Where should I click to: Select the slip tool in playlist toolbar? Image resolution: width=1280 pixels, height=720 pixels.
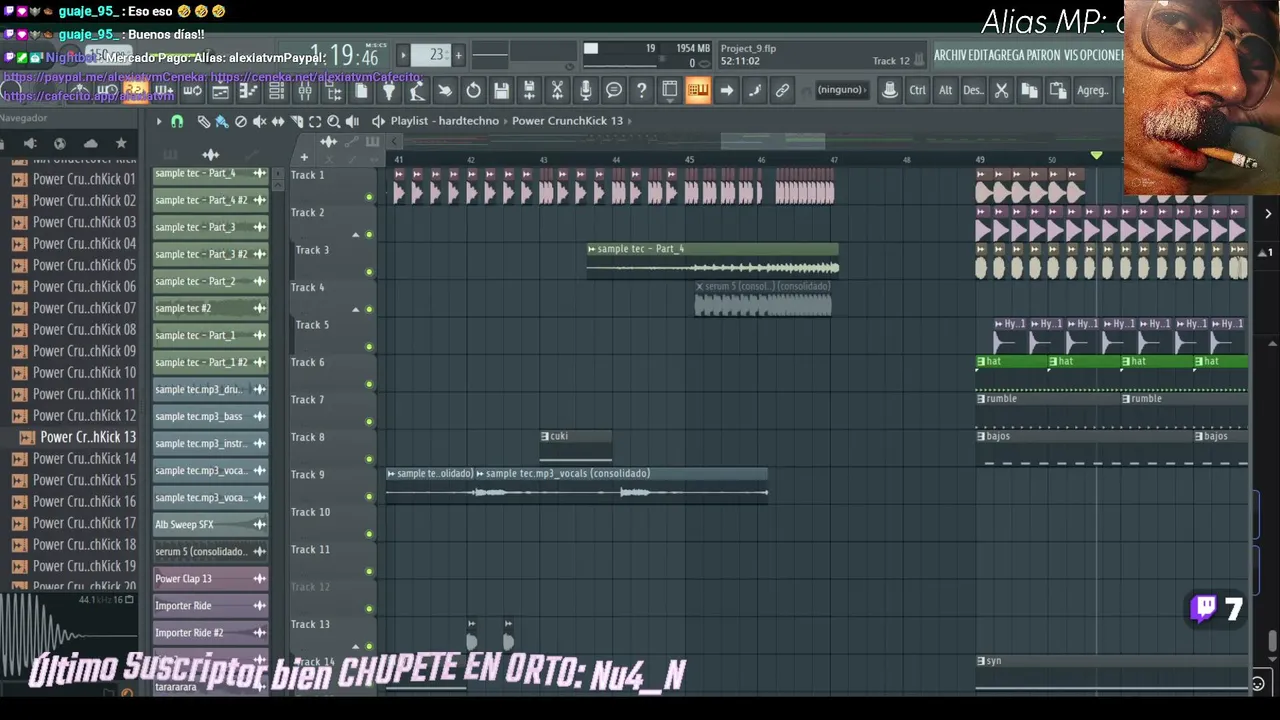[x=278, y=122]
